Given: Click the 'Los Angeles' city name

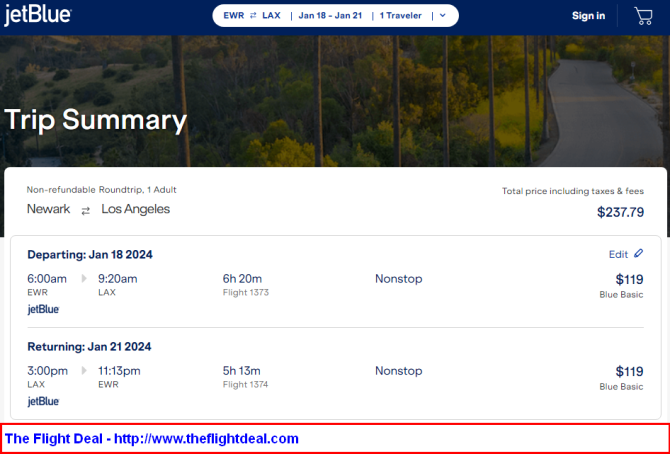Looking at the screenshot, I should [x=135, y=209].
